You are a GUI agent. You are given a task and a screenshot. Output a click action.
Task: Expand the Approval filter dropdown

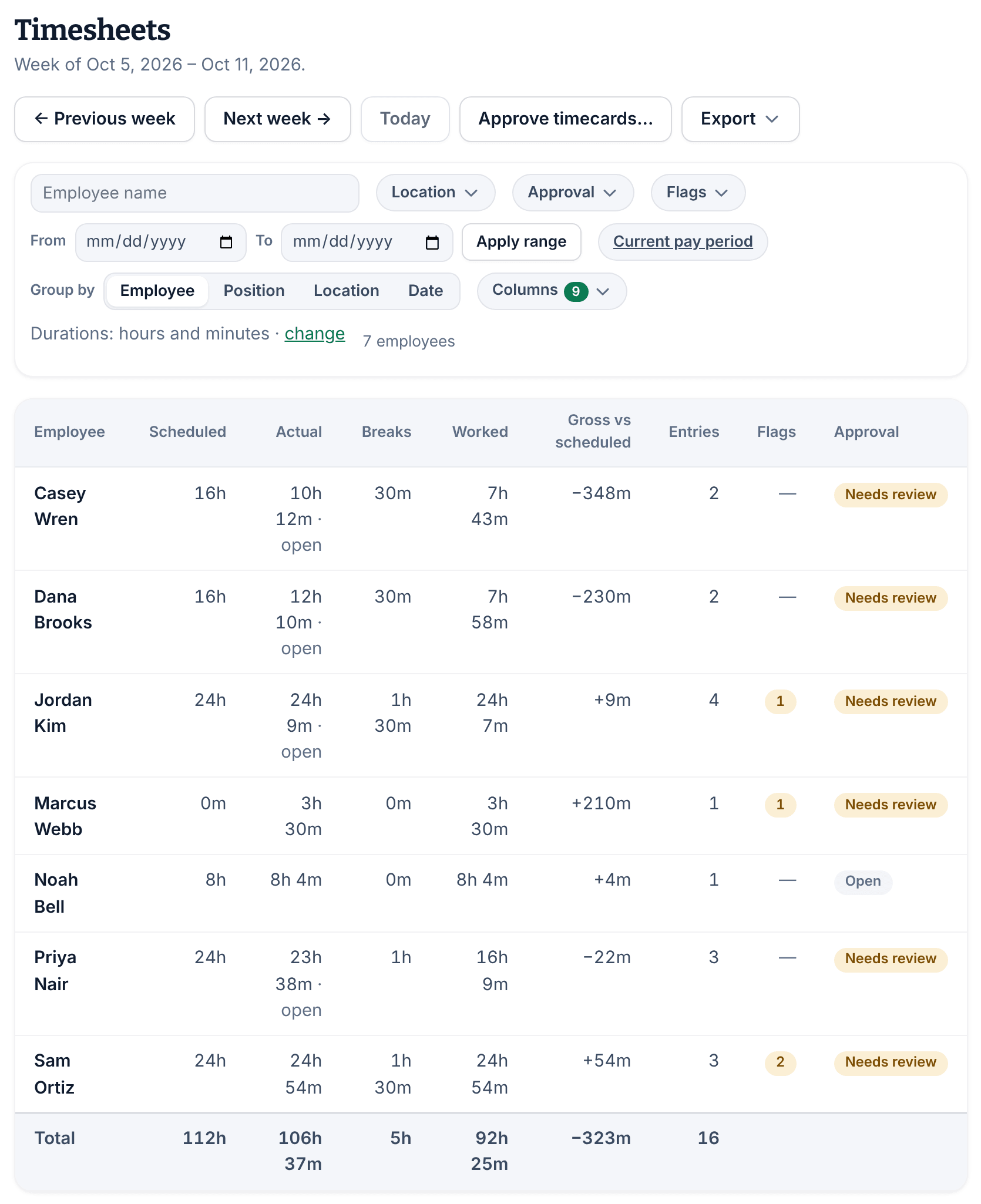573,193
